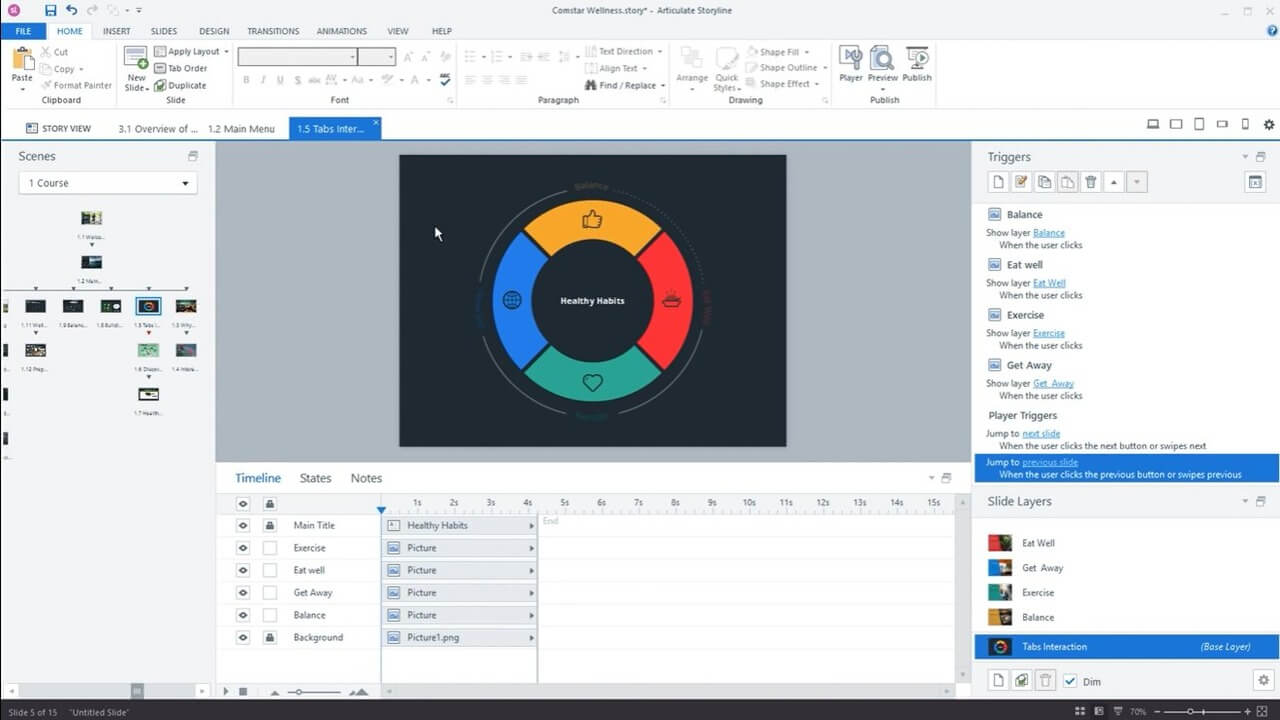The image size is (1280, 720).
Task: Duplicate the selected slide layer
Action: [x=1021, y=680]
